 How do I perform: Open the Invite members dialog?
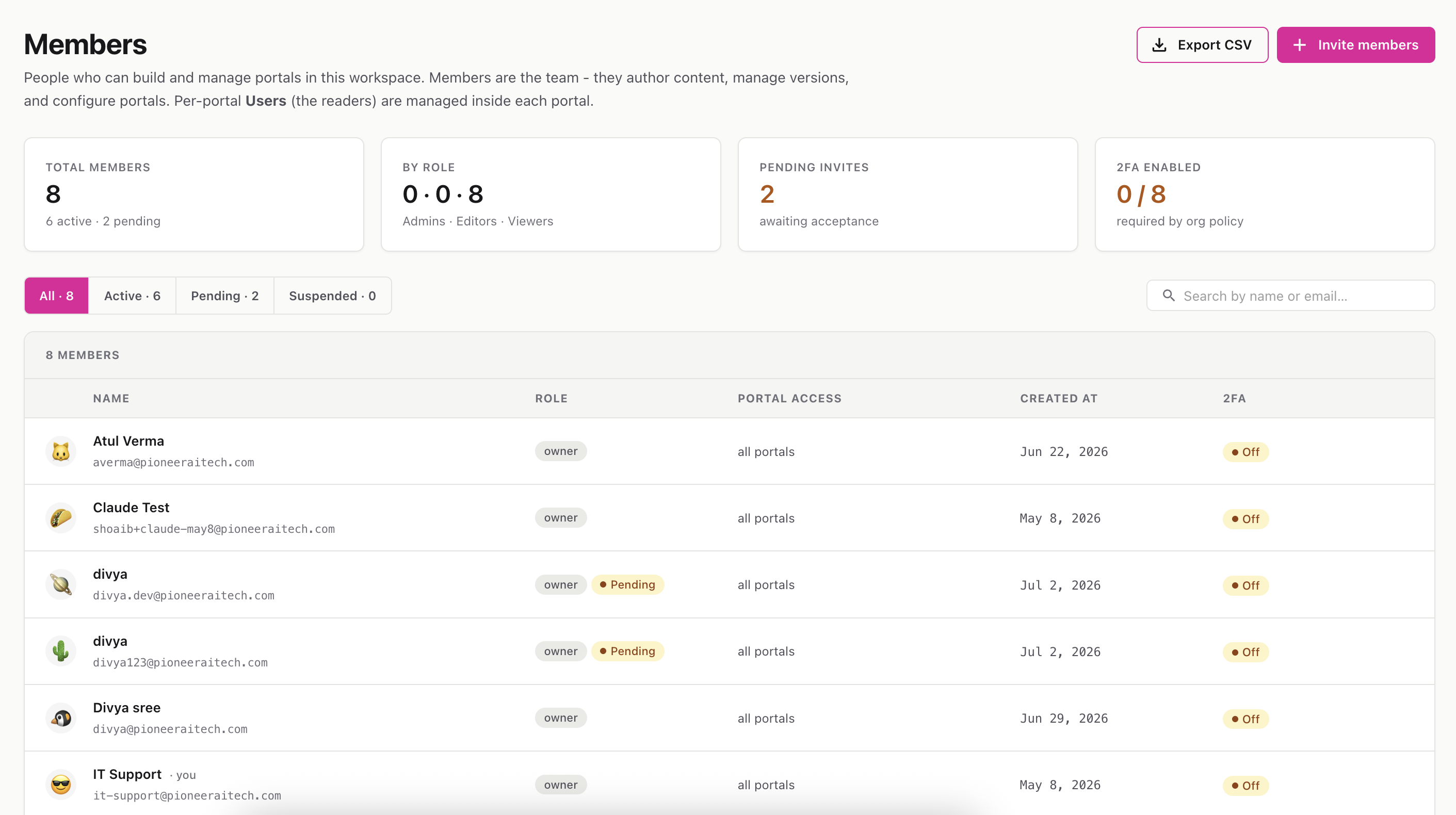tap(1355, 45)
